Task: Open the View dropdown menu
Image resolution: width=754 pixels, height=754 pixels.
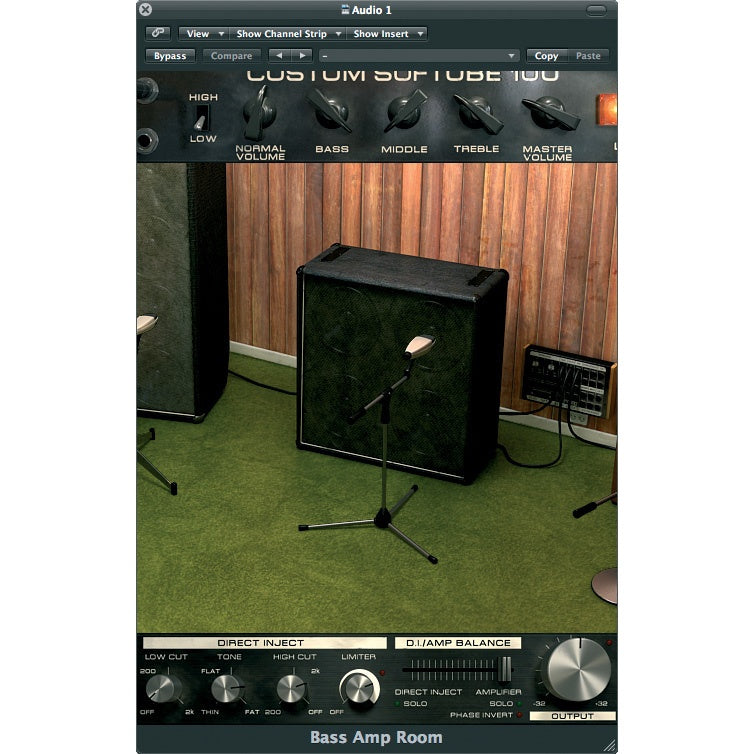Action: pos(204,34)
